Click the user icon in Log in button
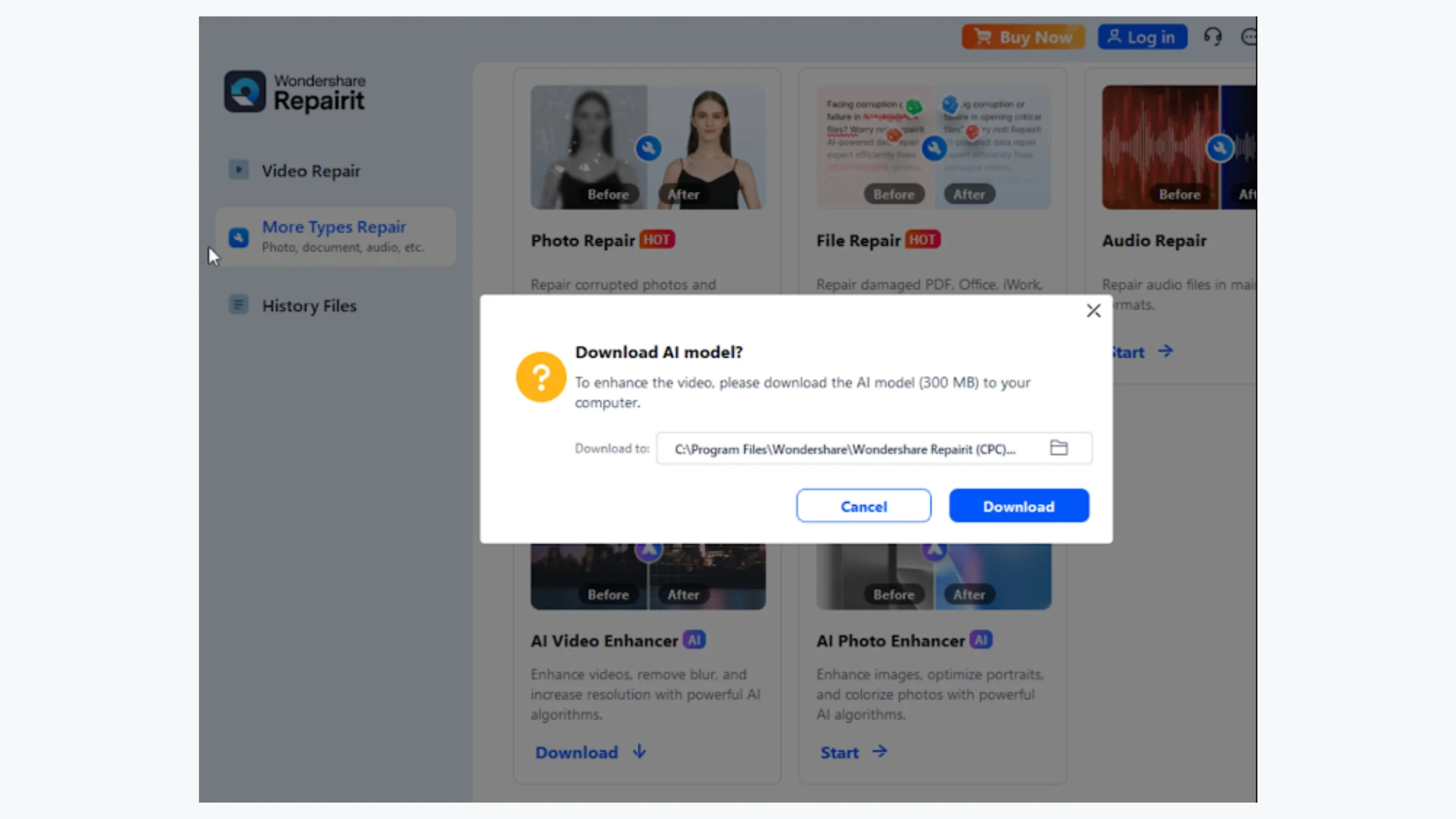Viewport: 1456px width, 819px height. [x=1113, y=36]
